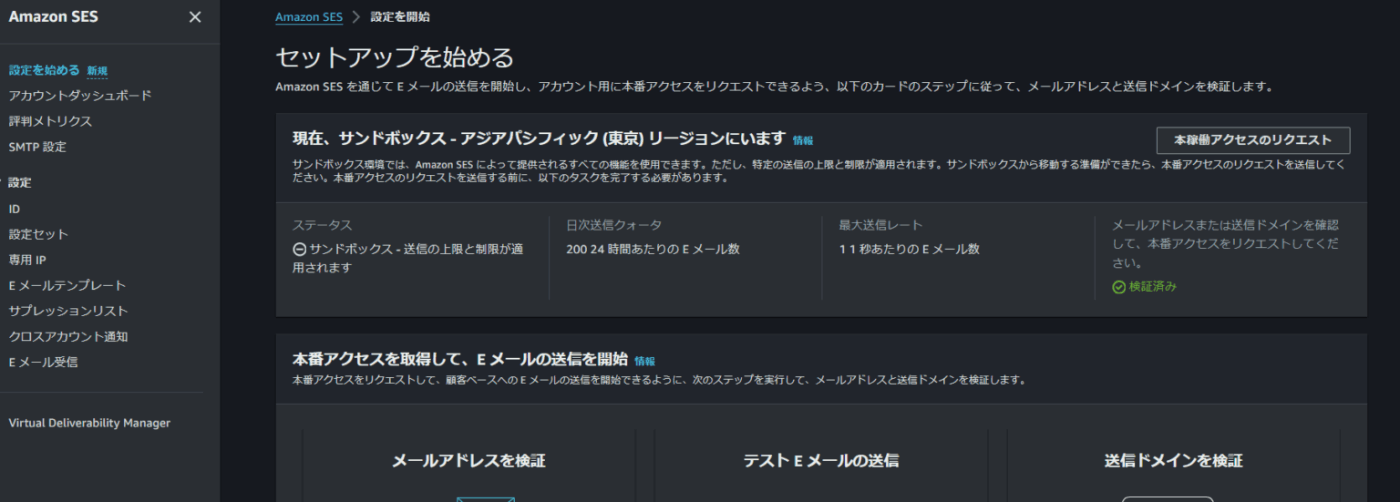Close the Amazon SES navigation panel
This screenshot has width=1400, height=502.
coord(195,17)
